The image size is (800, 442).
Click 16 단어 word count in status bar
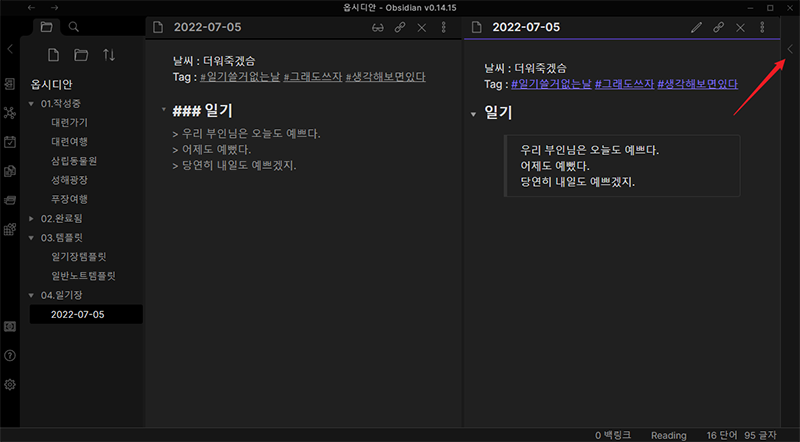click(721, 435)
